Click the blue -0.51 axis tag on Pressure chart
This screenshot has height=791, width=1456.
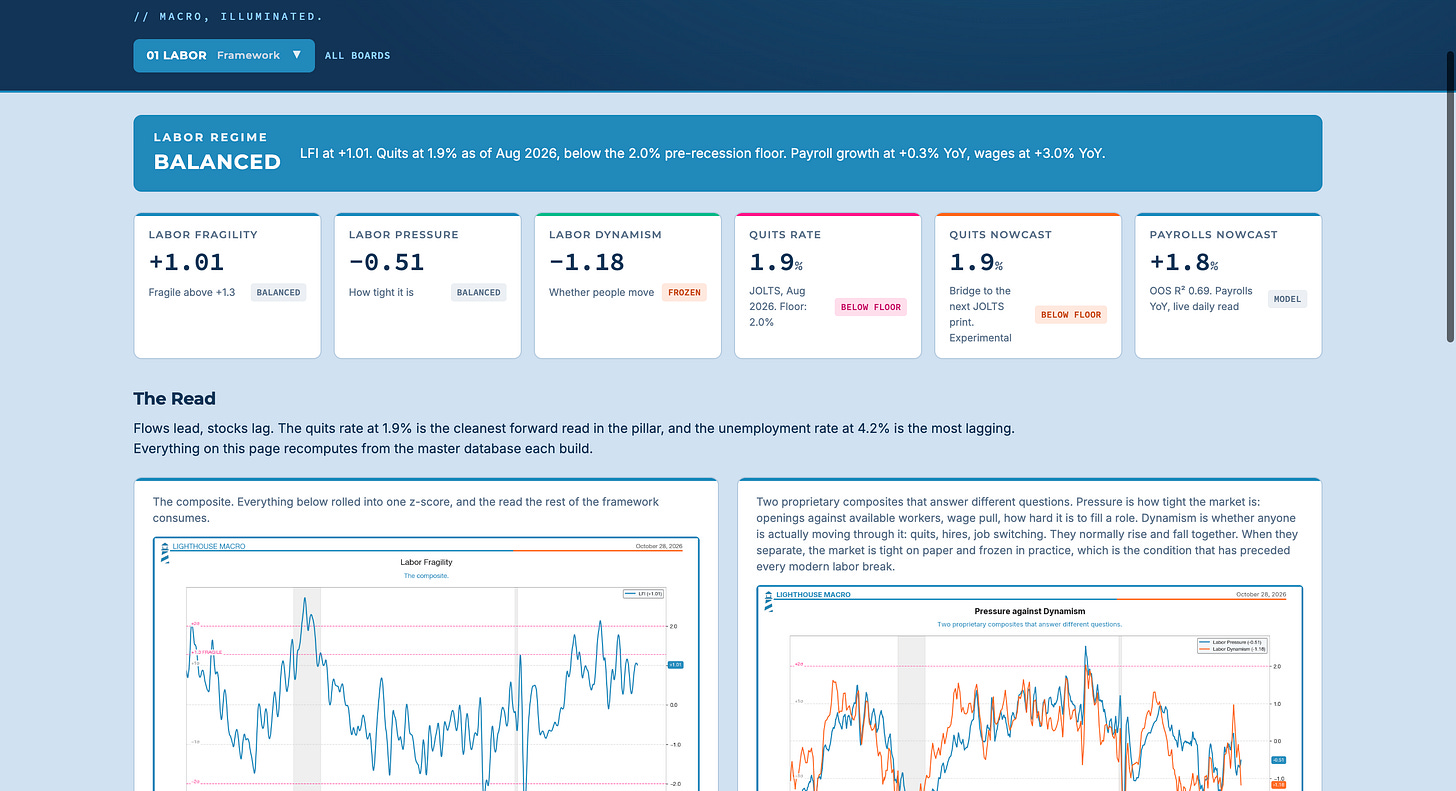click(x=1278, y=760)
